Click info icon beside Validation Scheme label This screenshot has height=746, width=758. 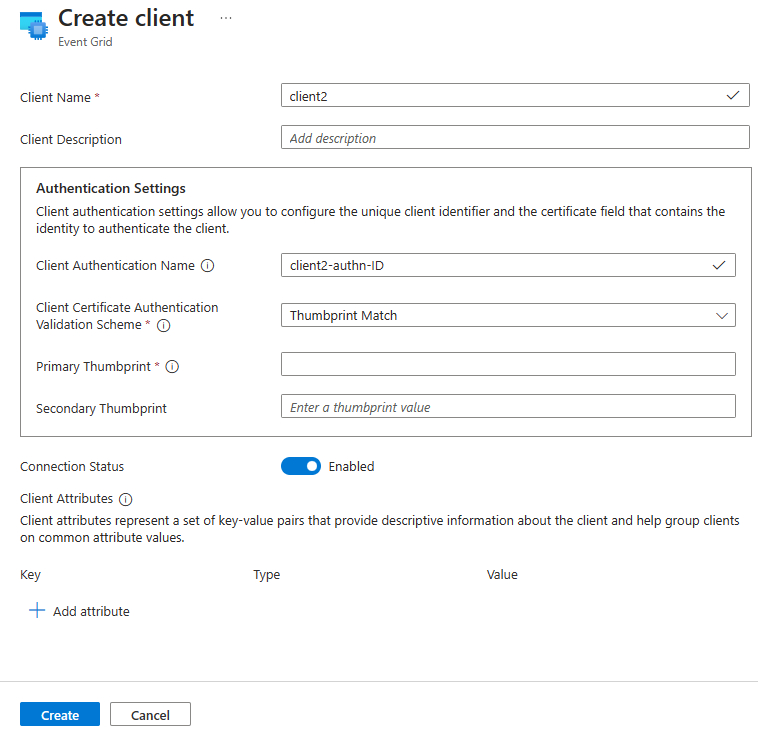click(x=163, y=325)
